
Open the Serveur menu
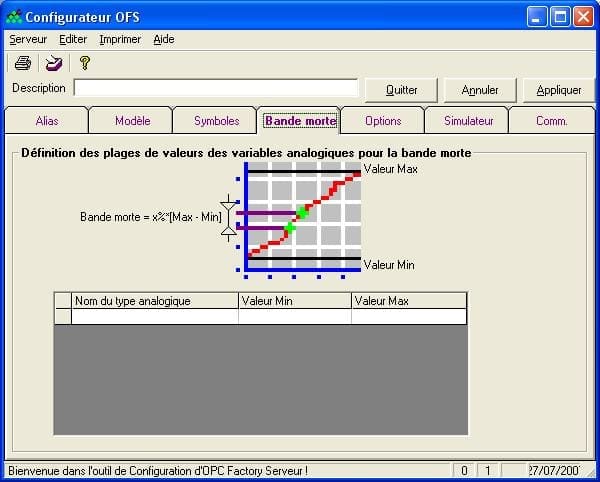(28, 39)
